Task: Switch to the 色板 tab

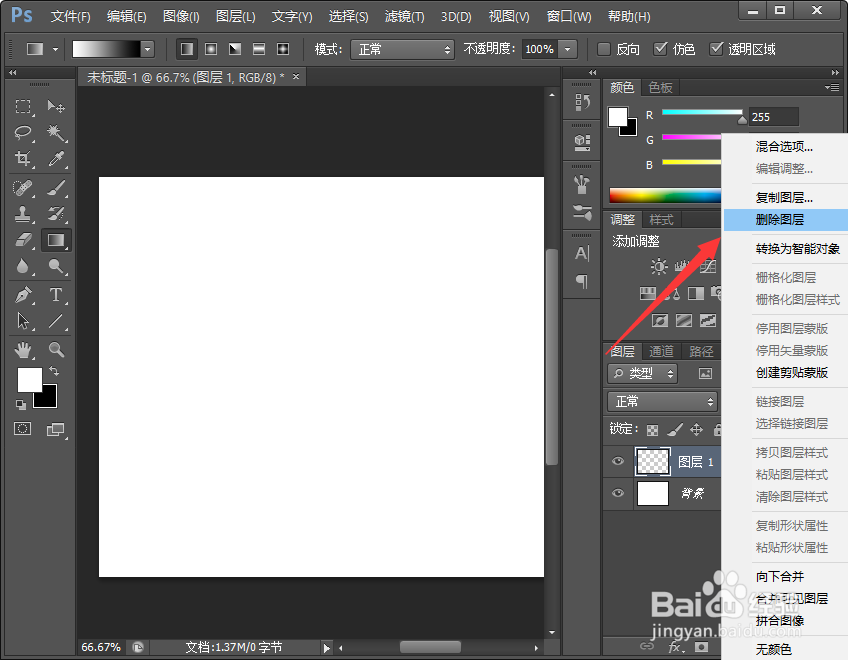Action: pyautogui.click(x=660, y=87)
